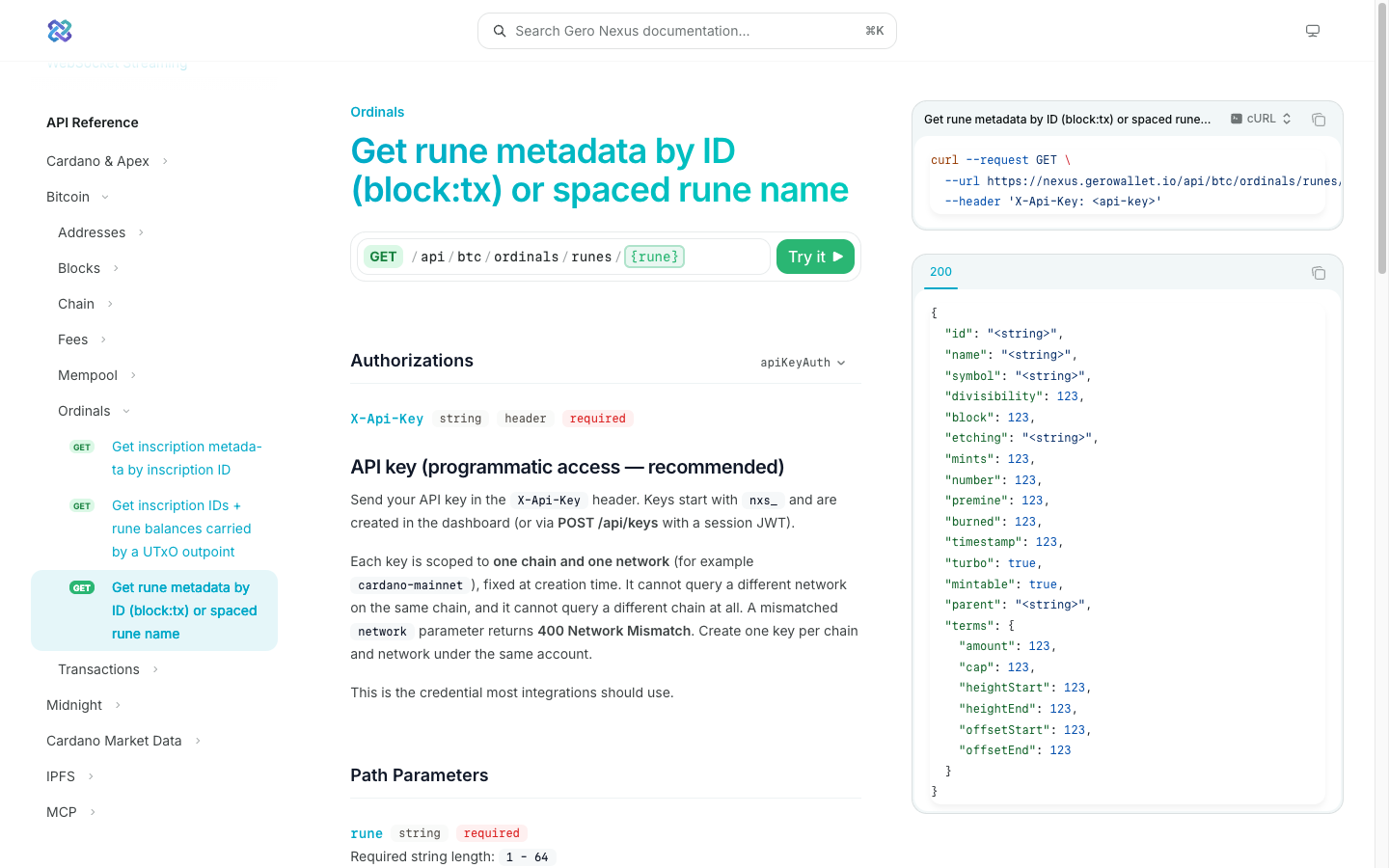The image size is (1389, 868).
Task: Focus the documentation search field
Action: click(x=687, y=31)
